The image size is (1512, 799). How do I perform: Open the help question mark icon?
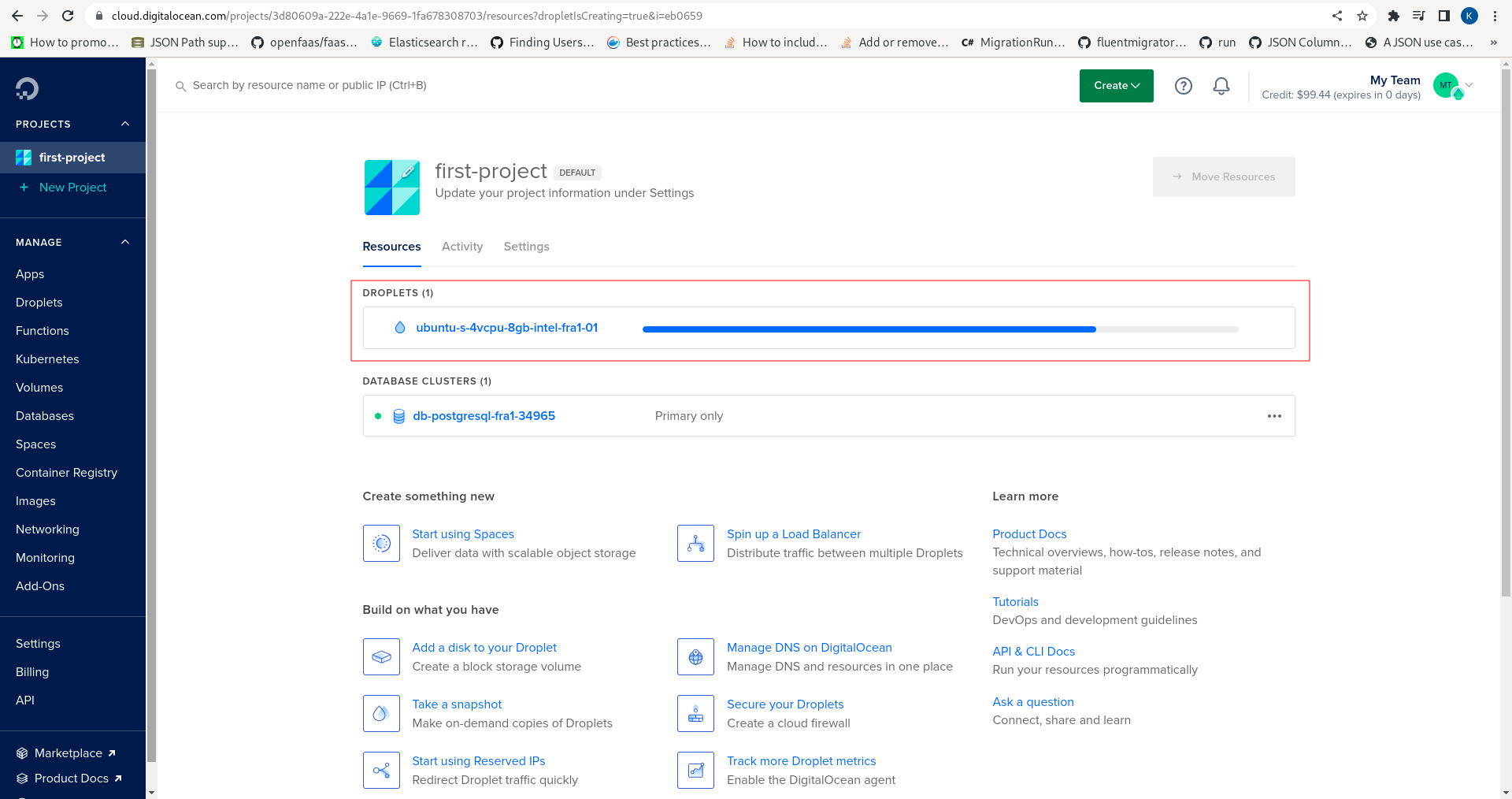pos(1183,86)
